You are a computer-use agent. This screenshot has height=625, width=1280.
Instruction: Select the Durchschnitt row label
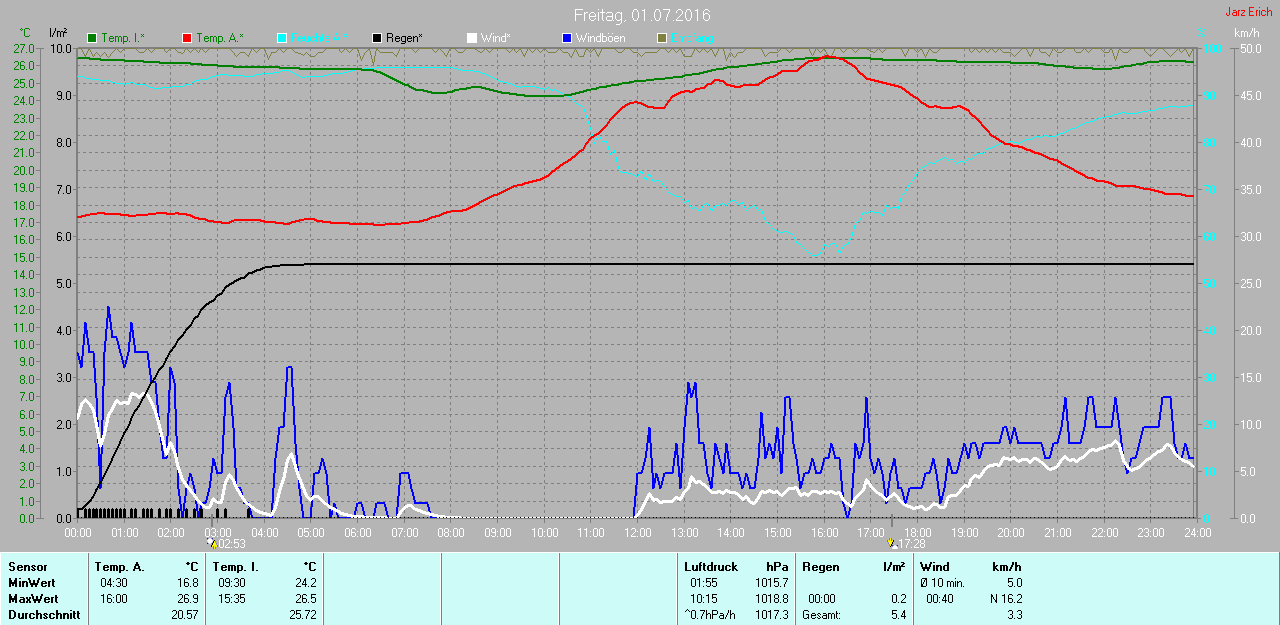pyautogui.click(x=44, y=615)
